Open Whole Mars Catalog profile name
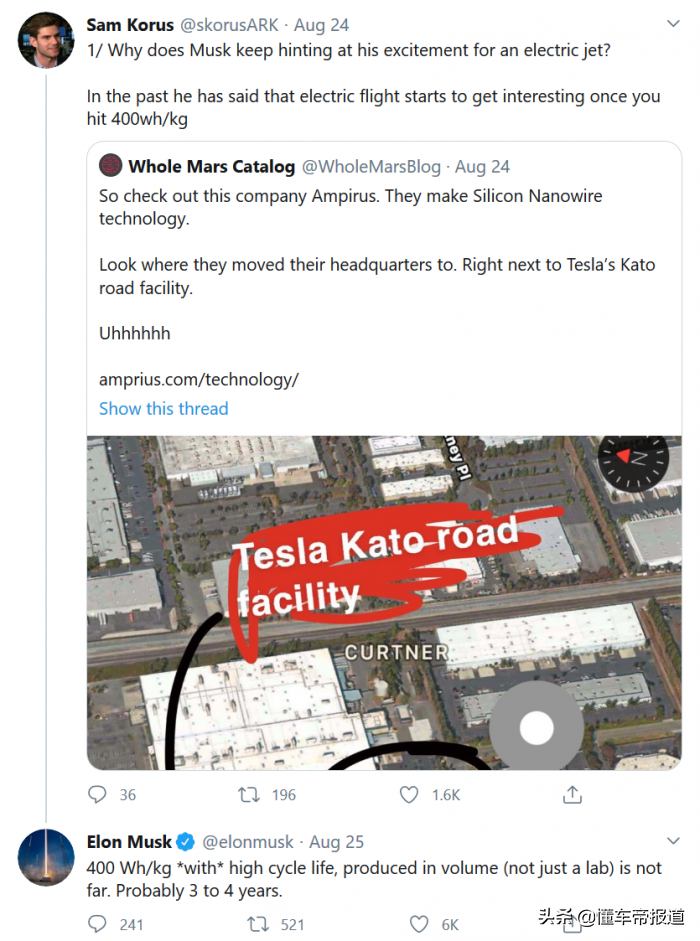The width and height of the screenshot is (700, 941). tap(212, 166)
